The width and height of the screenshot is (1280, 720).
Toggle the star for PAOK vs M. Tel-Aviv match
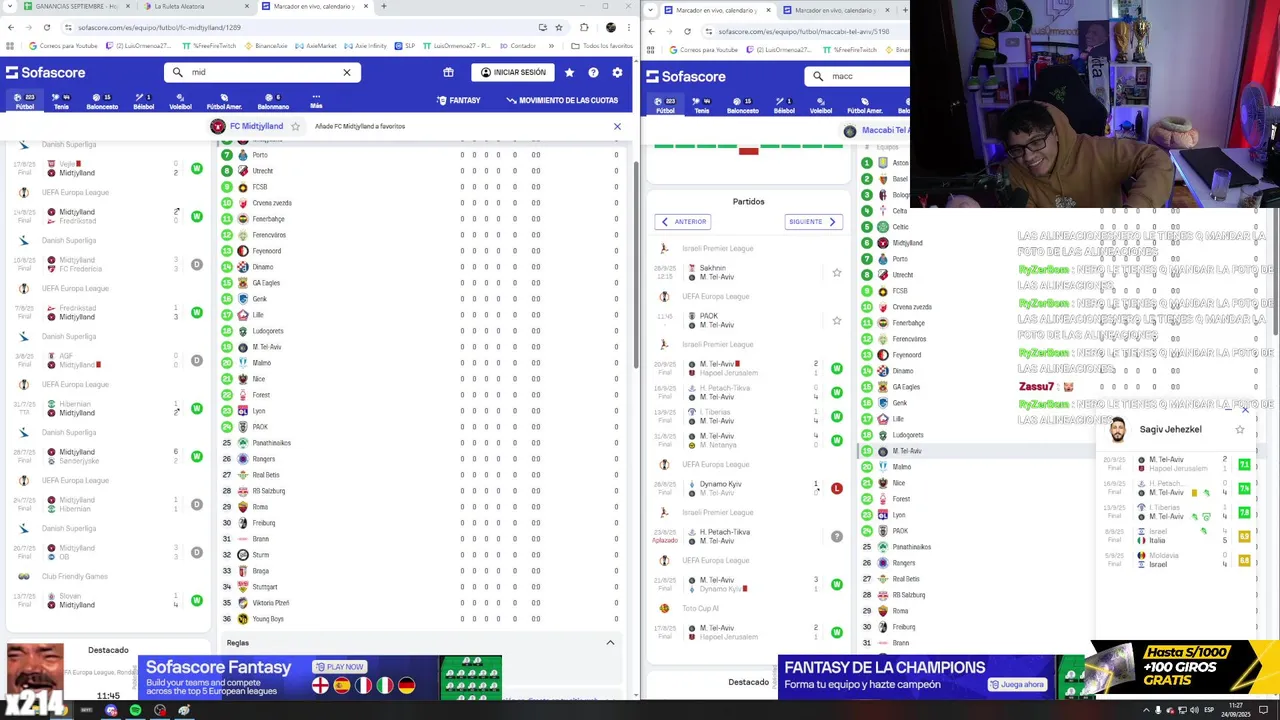pyautogui.click(x=837, y=320)
